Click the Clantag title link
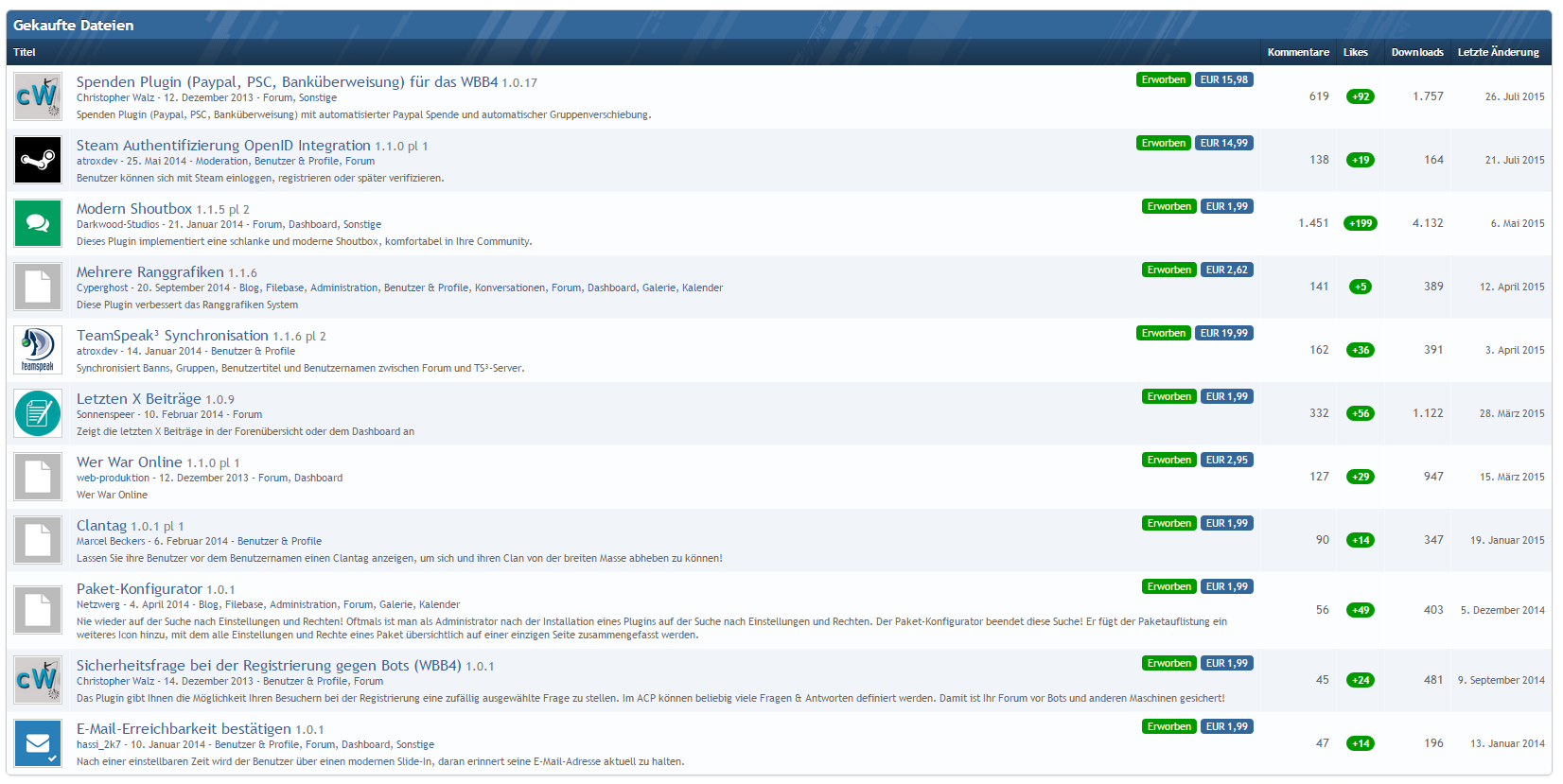Screen dimensions: 1563x784 point(101,526)
